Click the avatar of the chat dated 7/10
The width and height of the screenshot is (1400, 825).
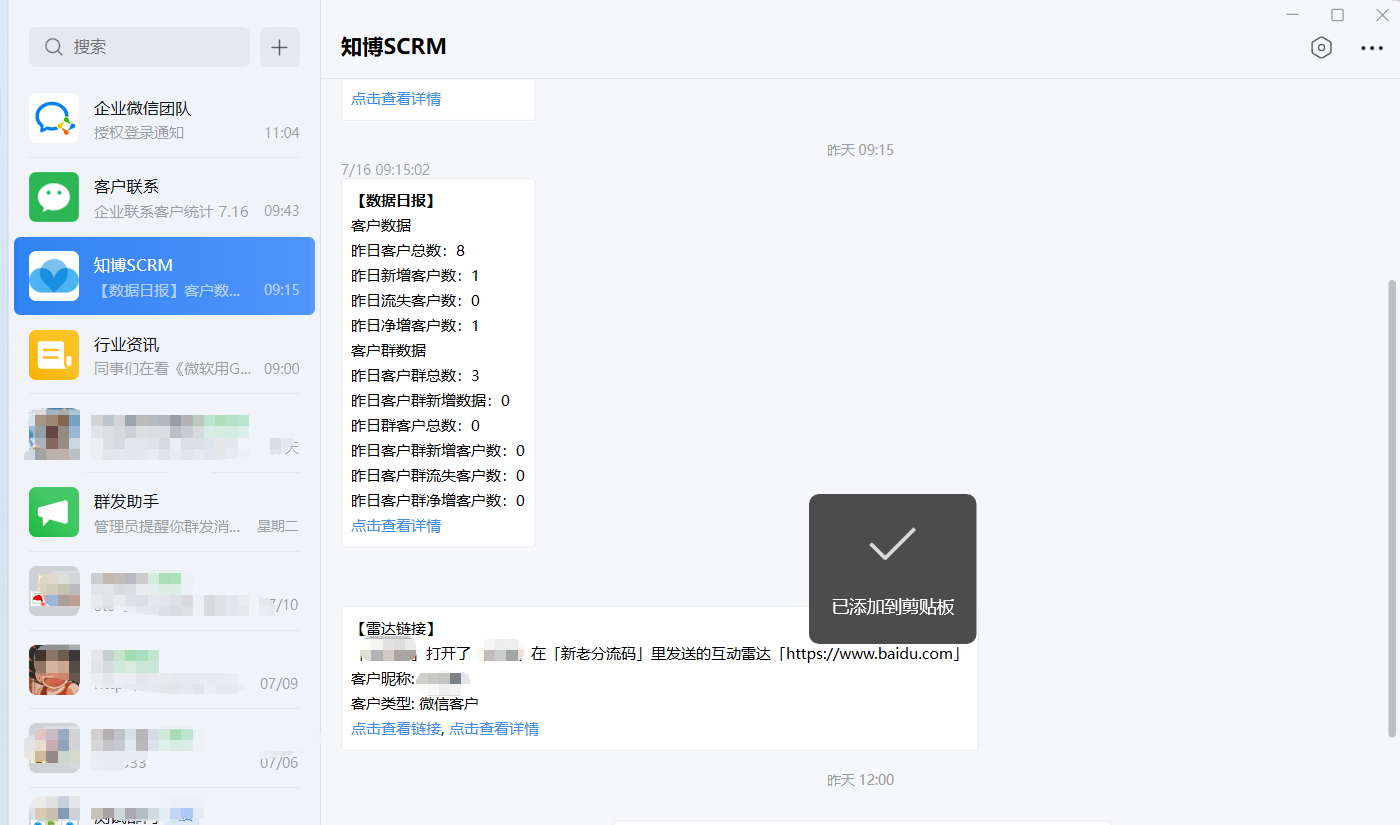coord(54,591)
